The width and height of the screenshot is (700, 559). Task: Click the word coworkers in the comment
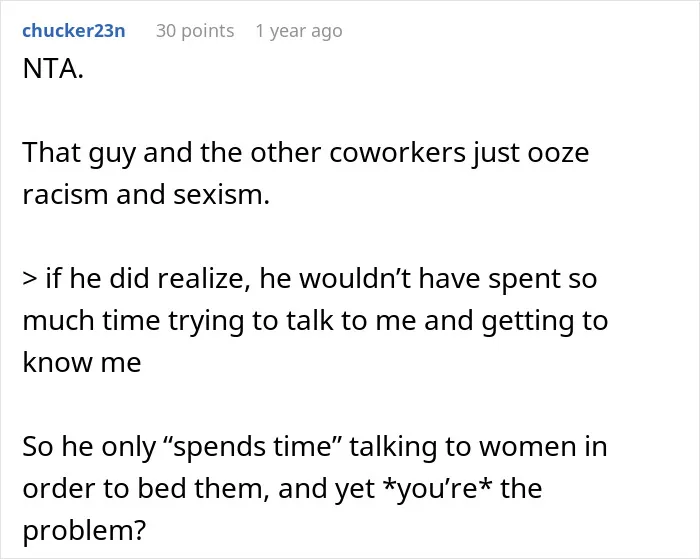pos(397,153)
